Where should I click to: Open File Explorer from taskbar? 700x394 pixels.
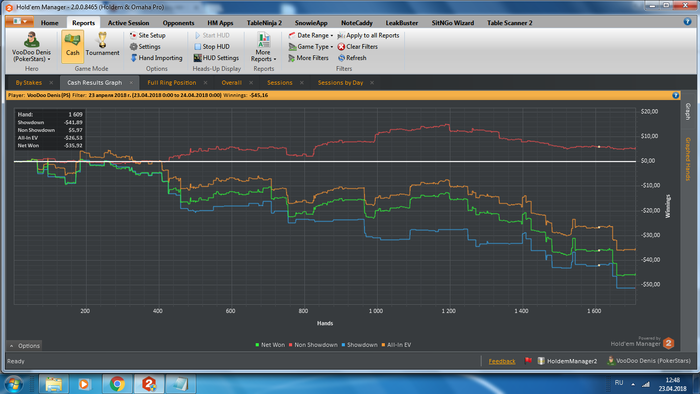[54, 384]
